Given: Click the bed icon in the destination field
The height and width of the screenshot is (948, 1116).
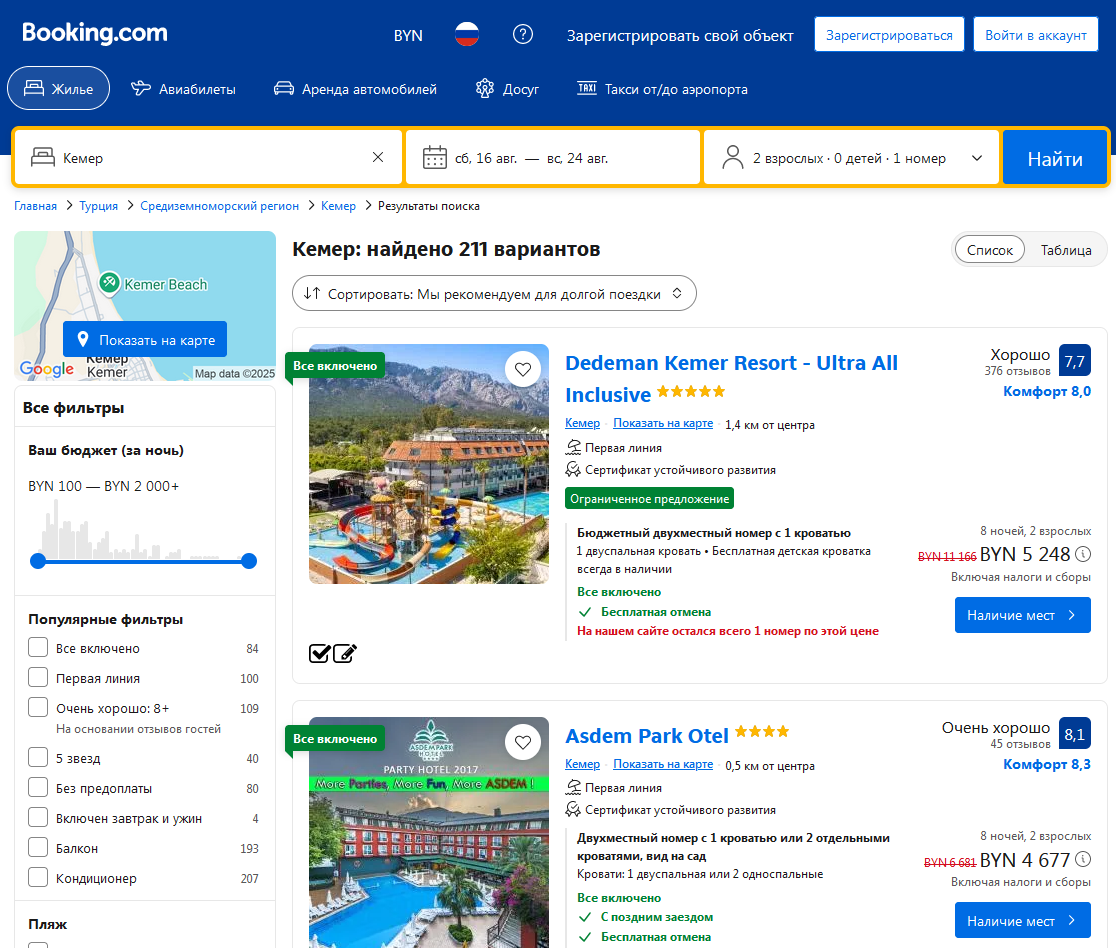Looking at the screenshot, I should coord(43,157).
